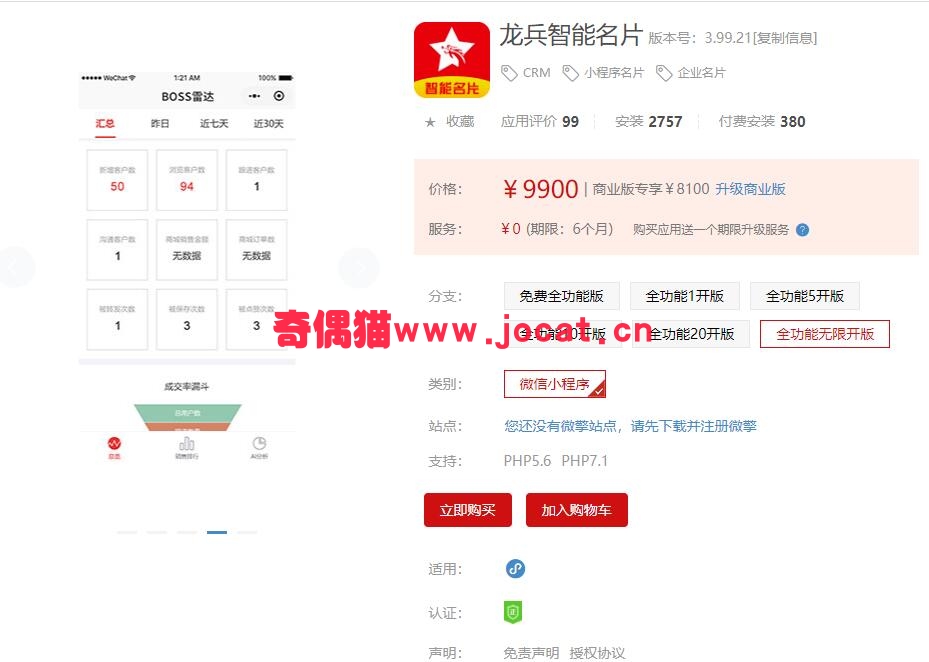Click 付费安装 380 count
The height and width of the screenshot is (662, 929).
762,121
